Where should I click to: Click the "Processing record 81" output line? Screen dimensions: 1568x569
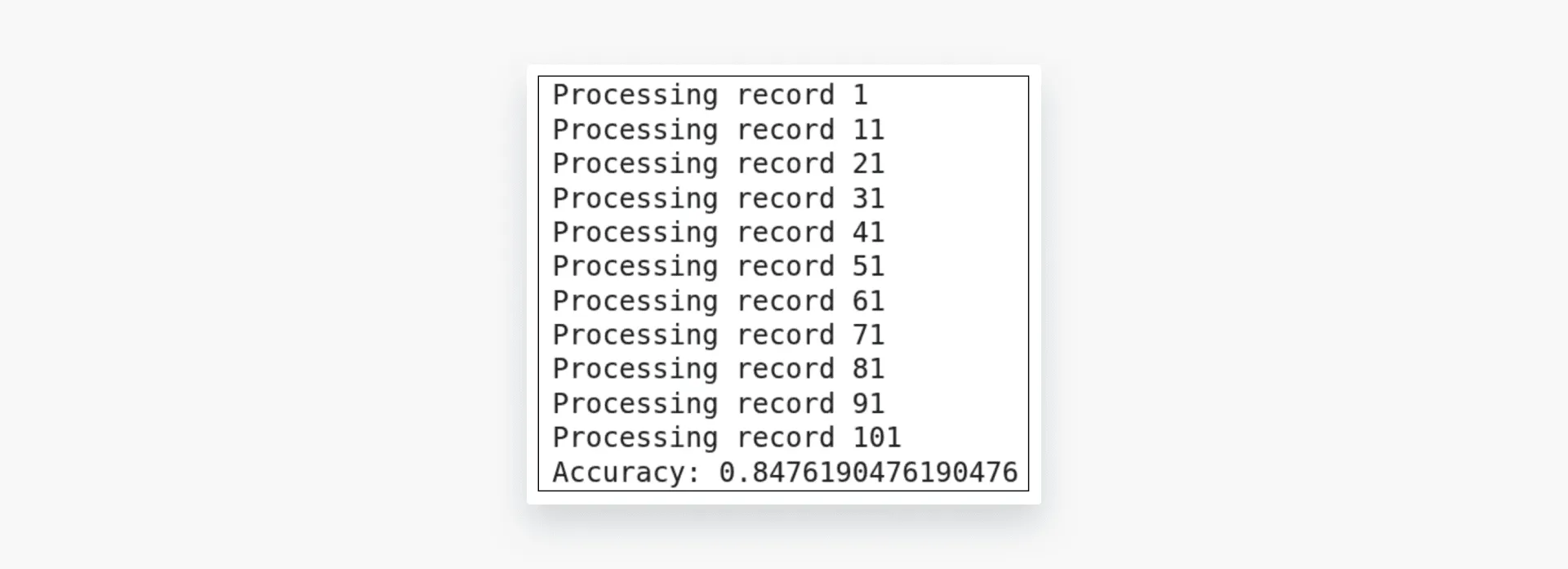[x=718, y=369]
